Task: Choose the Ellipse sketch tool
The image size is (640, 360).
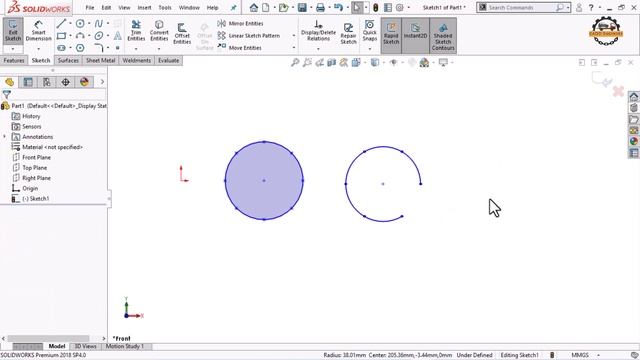Action: (98, 36)
